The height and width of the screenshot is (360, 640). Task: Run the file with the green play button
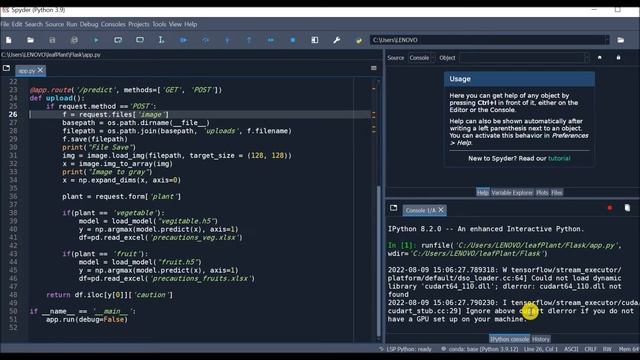point(96,40)
